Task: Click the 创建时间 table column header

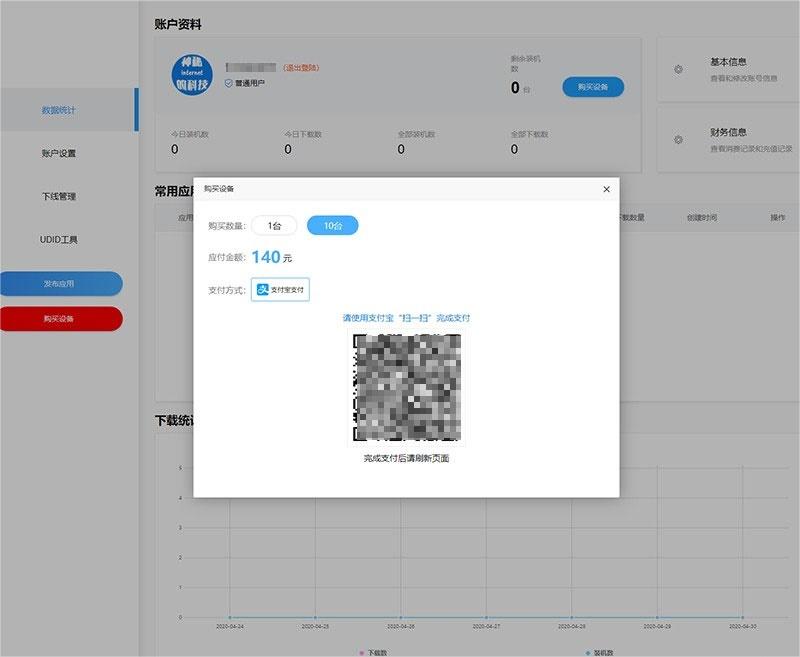Action: point(701,217)
